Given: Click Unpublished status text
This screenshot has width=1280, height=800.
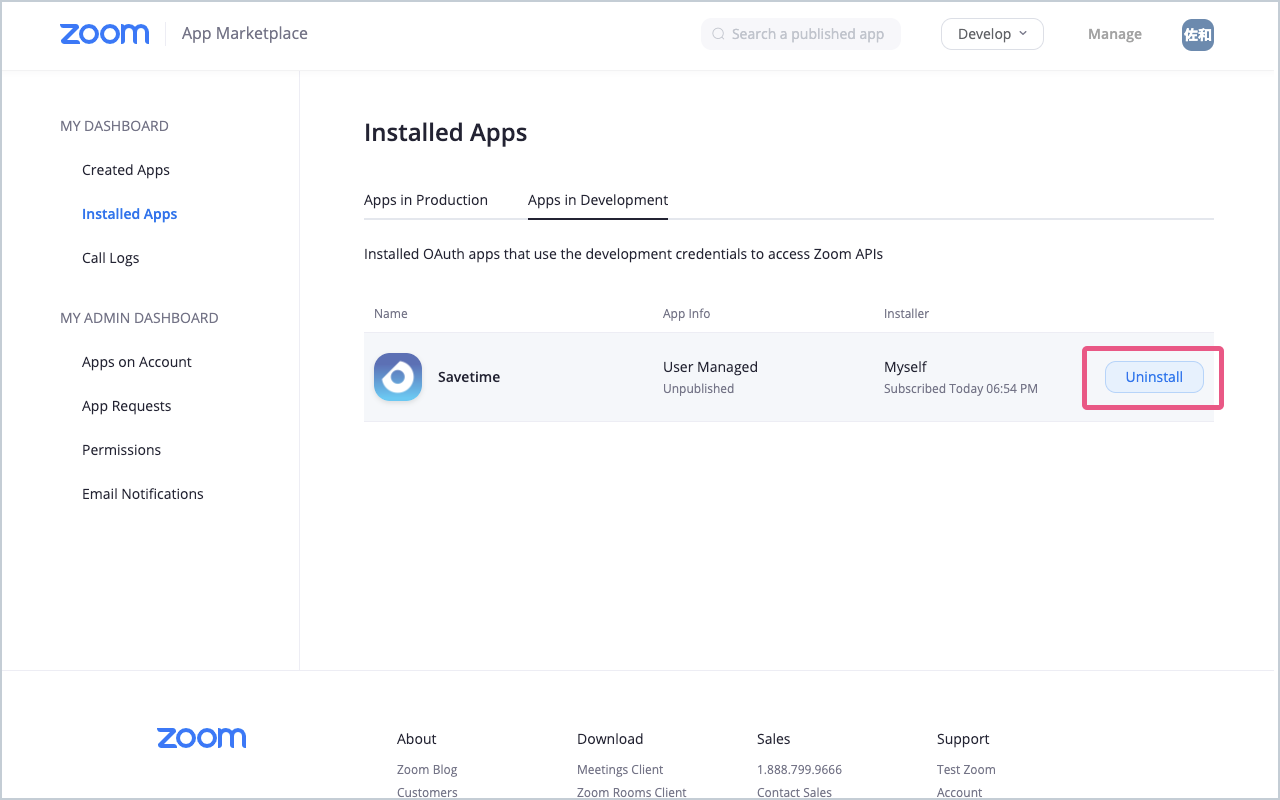Looking at the screenshot, I should pos(698,389).
